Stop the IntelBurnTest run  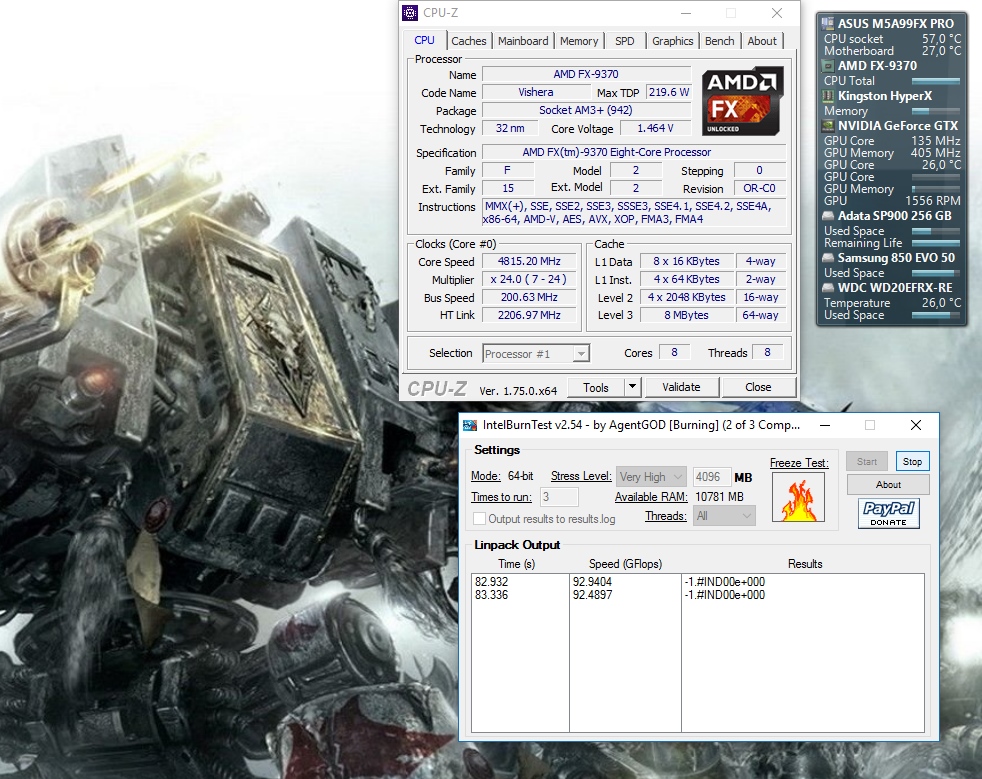click(x=912, y=462)
